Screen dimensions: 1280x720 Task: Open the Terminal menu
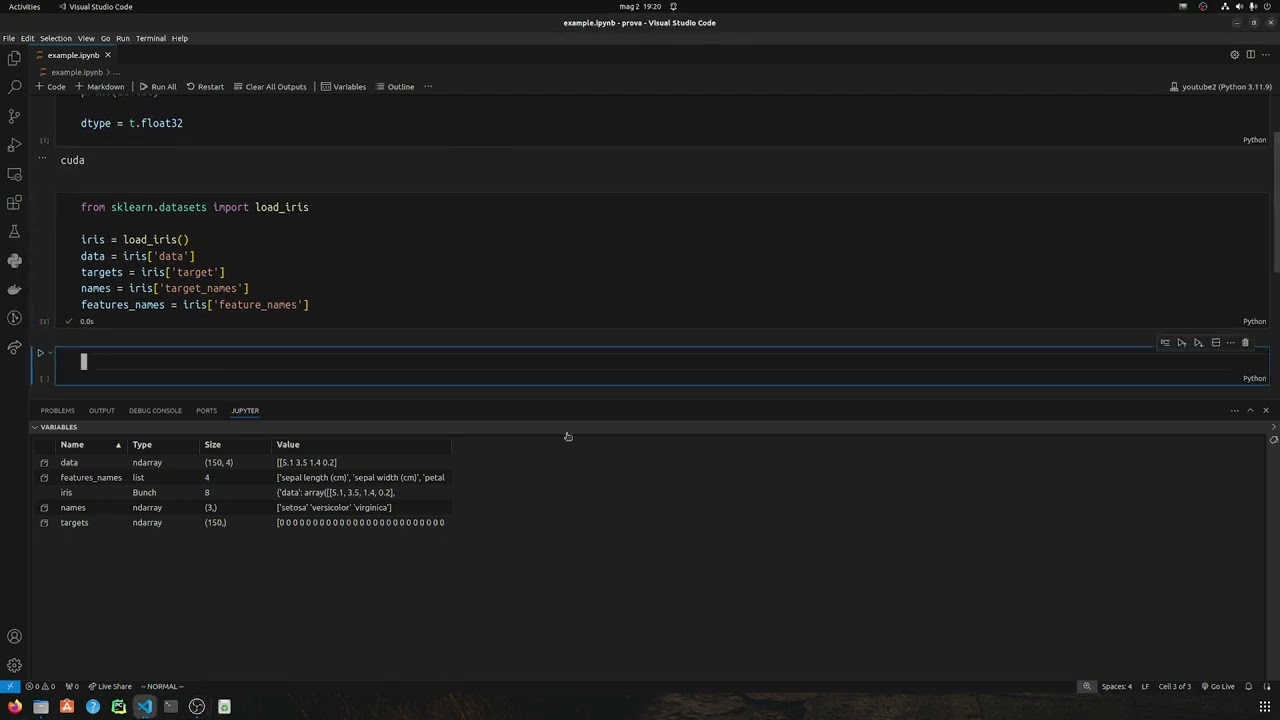[x=151, y=38]
